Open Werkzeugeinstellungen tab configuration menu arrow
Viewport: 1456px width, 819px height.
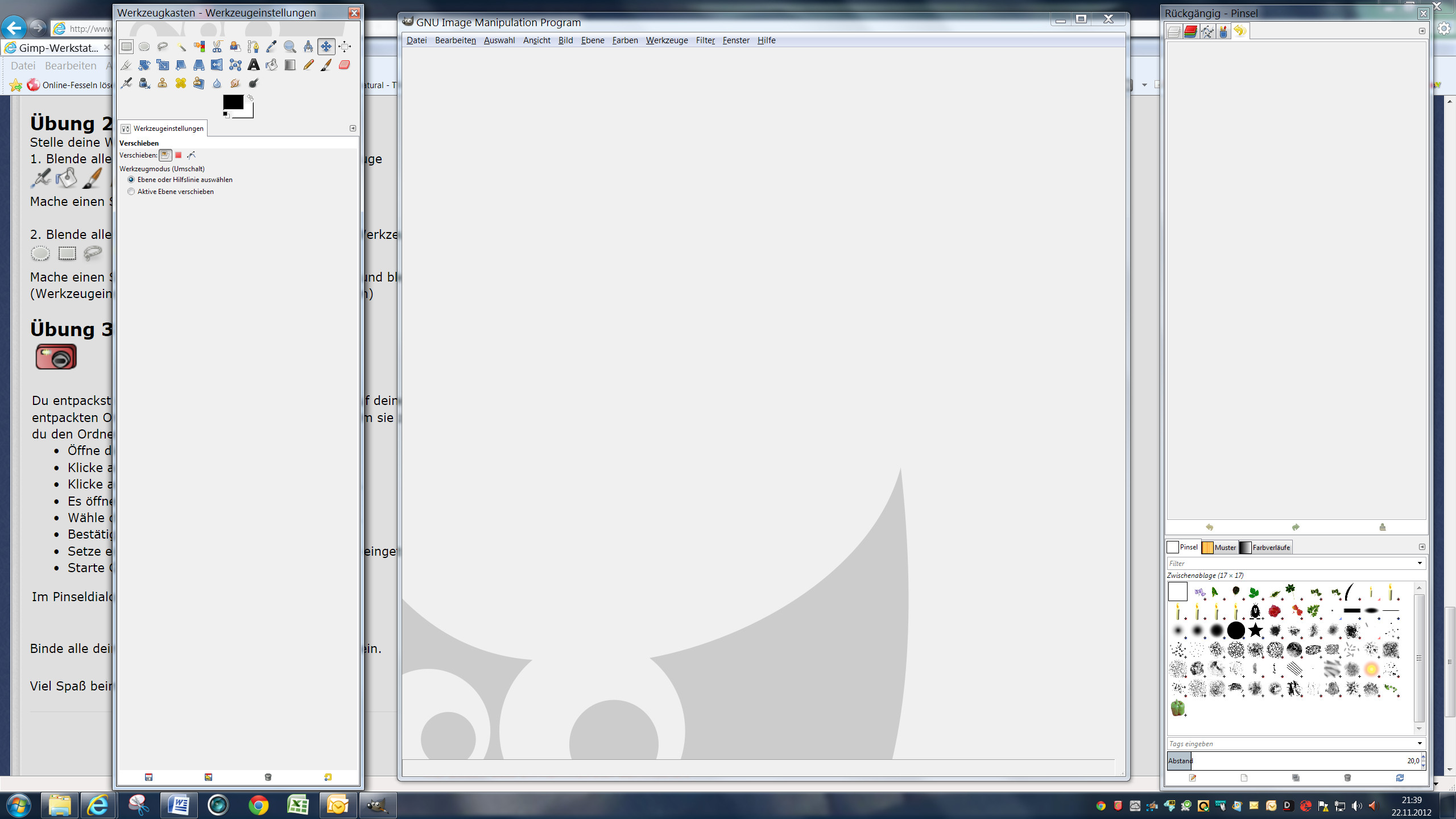[x=353, y=128]
